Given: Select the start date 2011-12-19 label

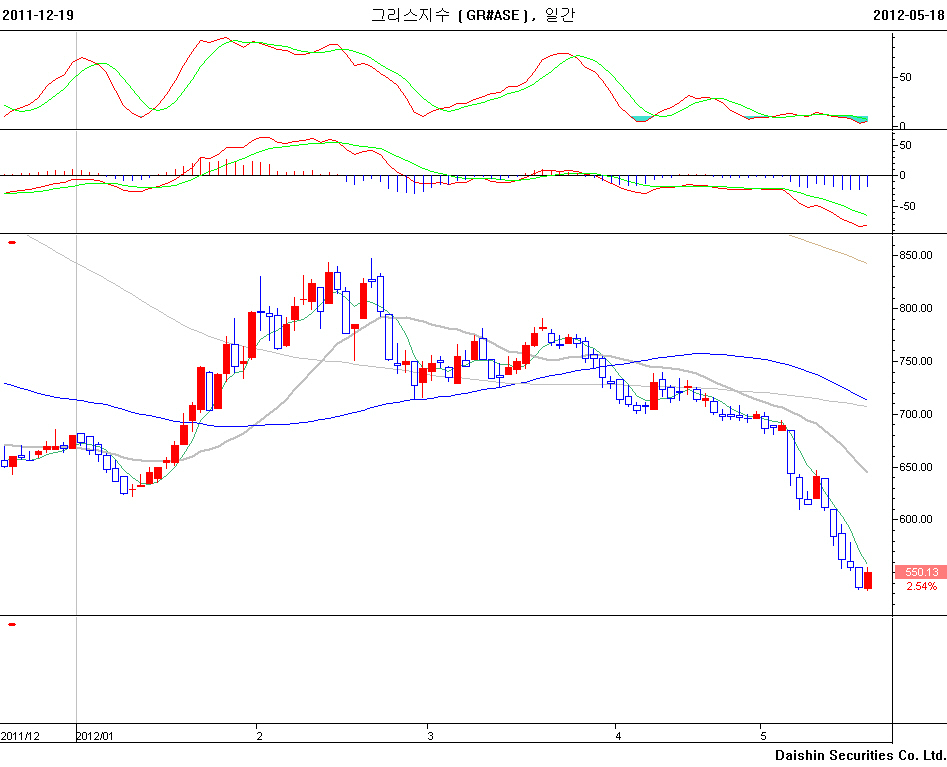Looking at the screenshot, I should (x=38, y=15).
